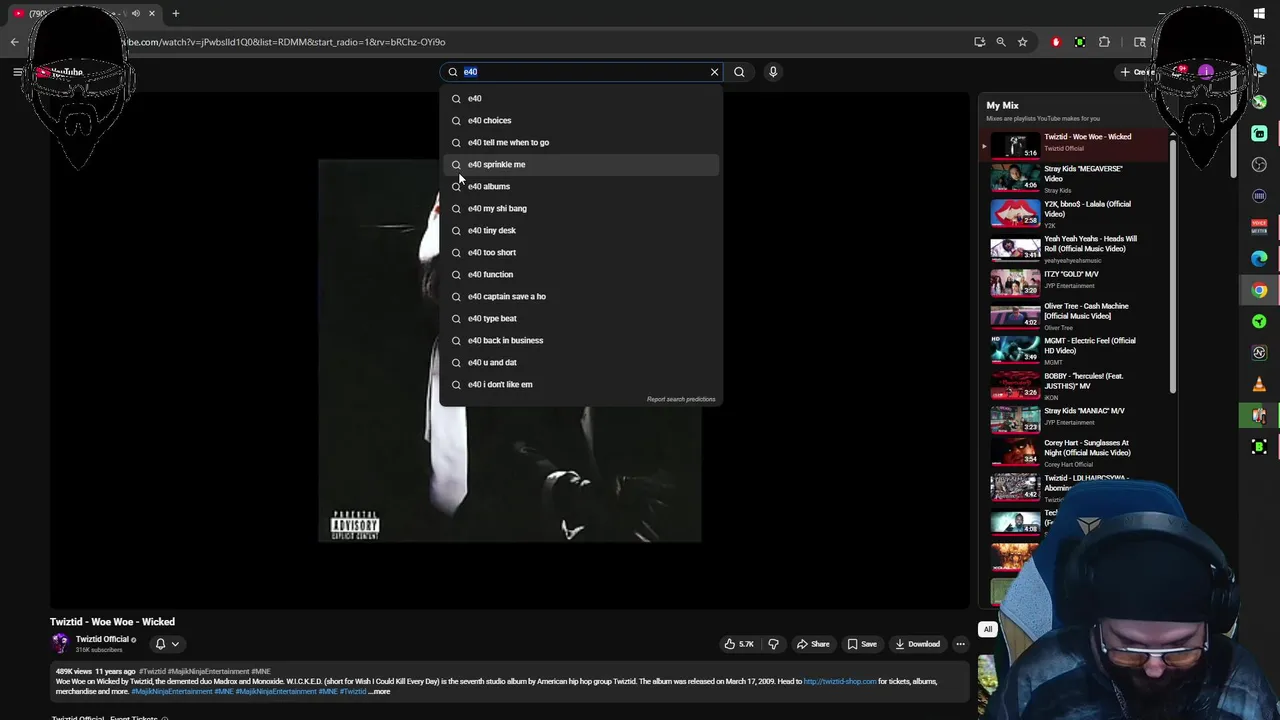The height and width of the screenshot is (720, 1280).
Task: Select suggestion "e40 u and dat"
Action: click(x=581, y=362)
